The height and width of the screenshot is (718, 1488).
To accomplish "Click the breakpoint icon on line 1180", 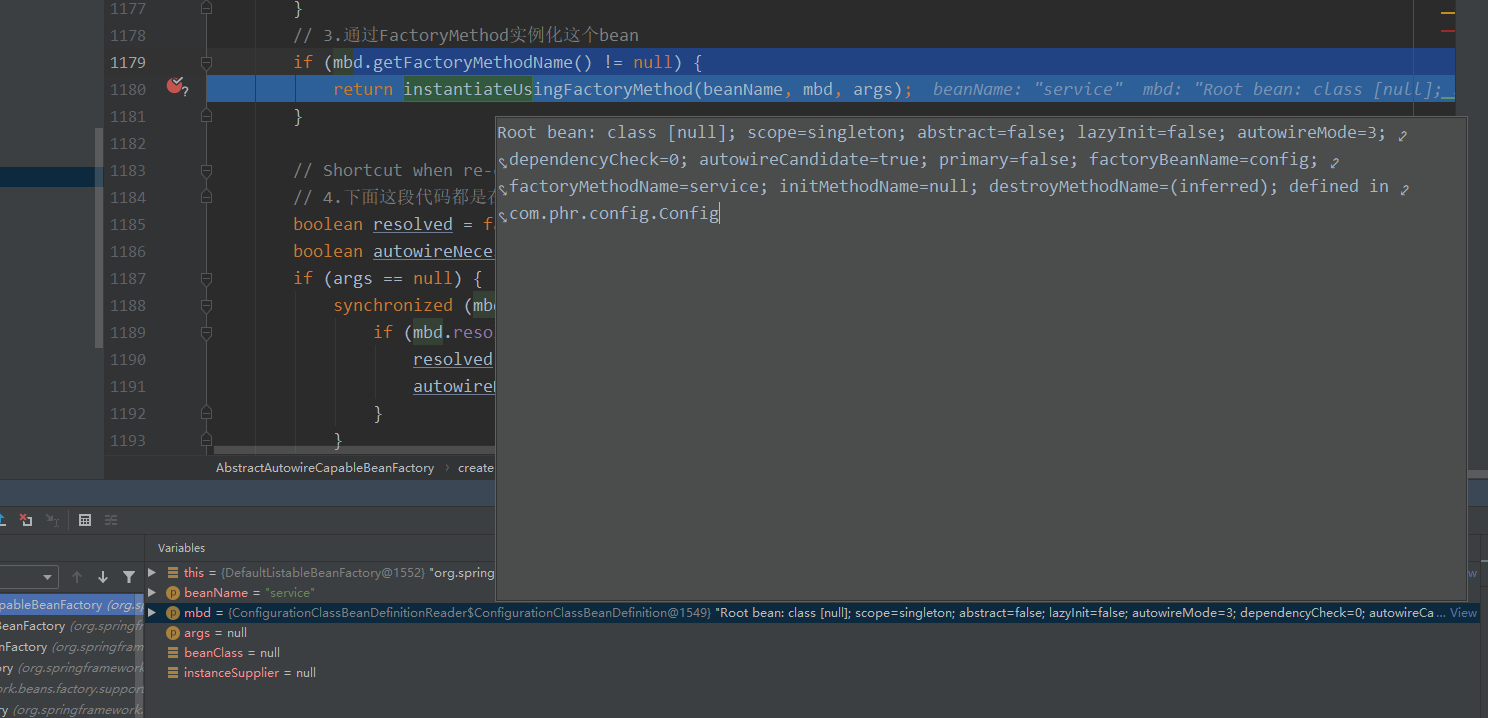I will tap(176, 87).
